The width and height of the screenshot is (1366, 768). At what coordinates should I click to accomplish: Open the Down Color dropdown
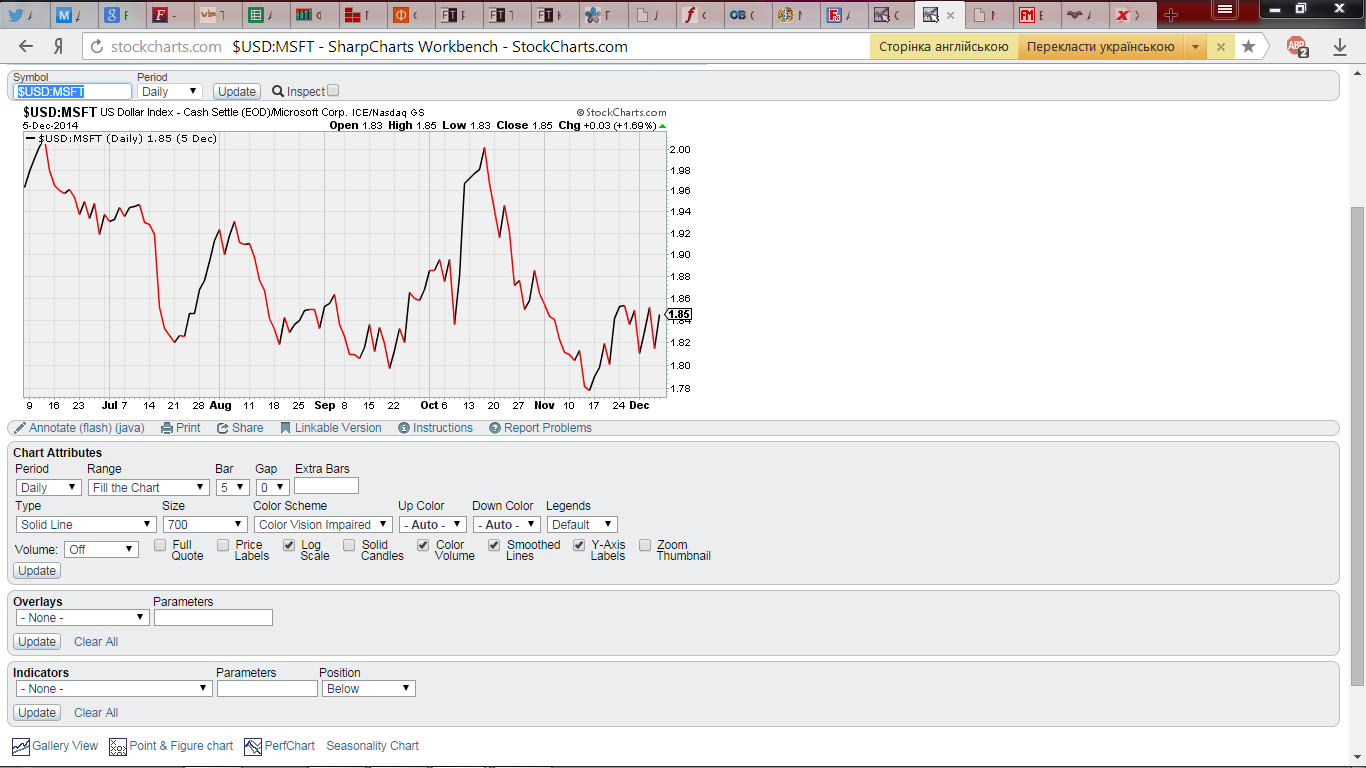507,525
